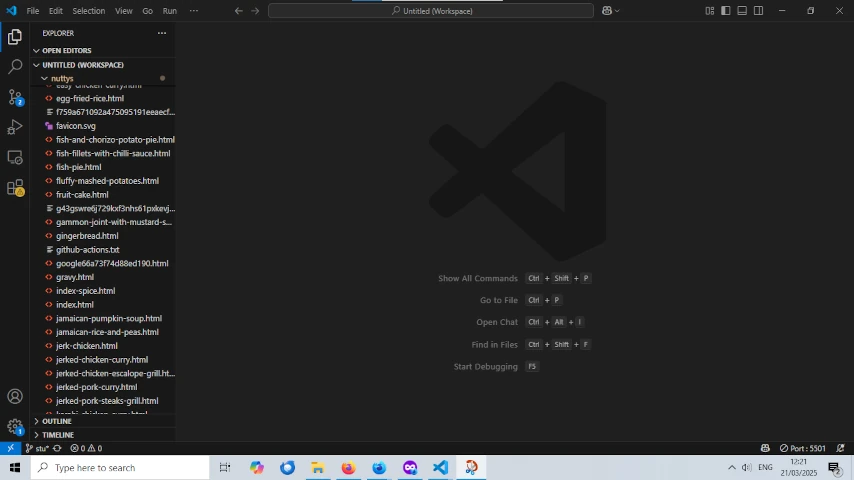This screenshot has width=854, height=480.
Task: Open the Go menu
Action: [148, 11]
